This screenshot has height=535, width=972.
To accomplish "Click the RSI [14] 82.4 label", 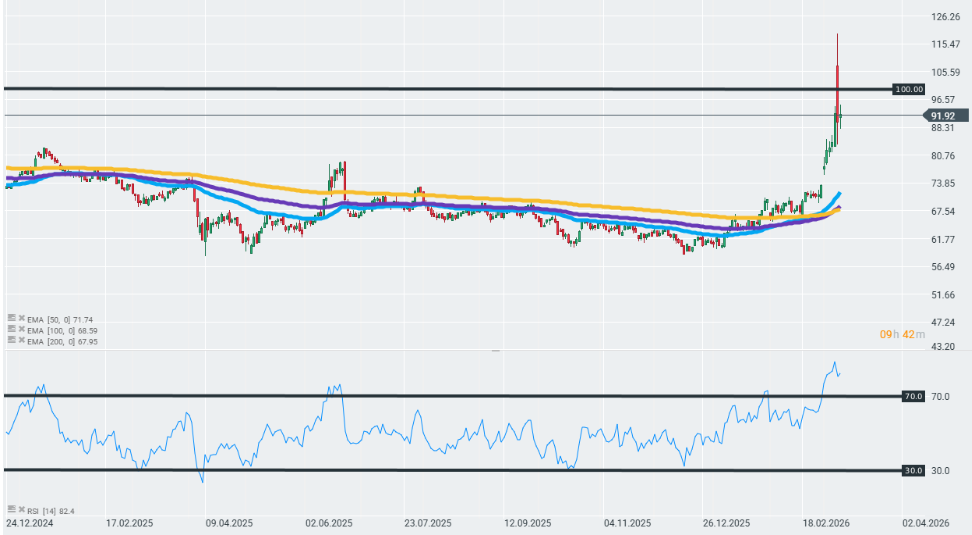I will pos(51,511).
